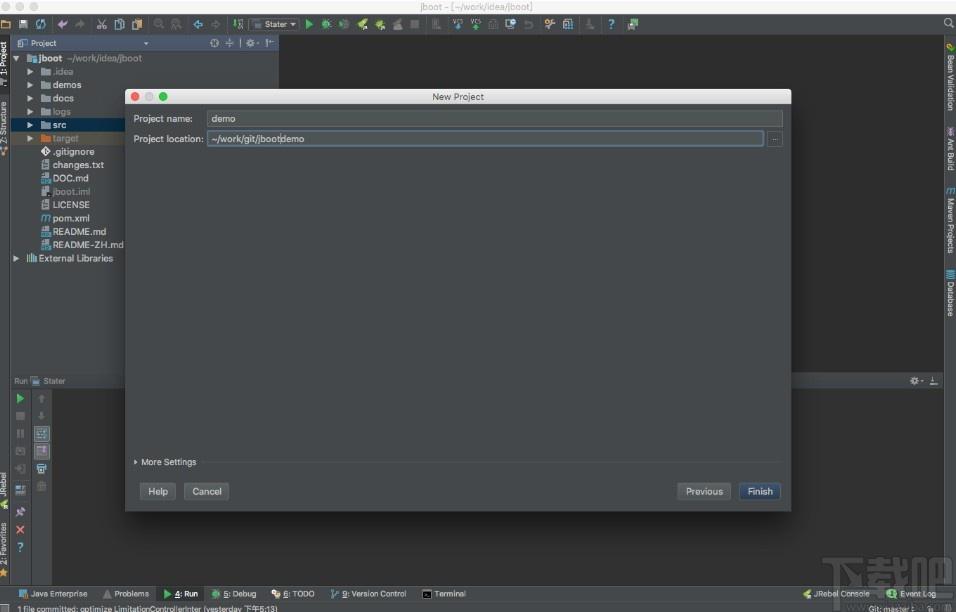Click the green Run button in toolbar
The width and height of the screenshot is (956, 612).
(309, 24)
